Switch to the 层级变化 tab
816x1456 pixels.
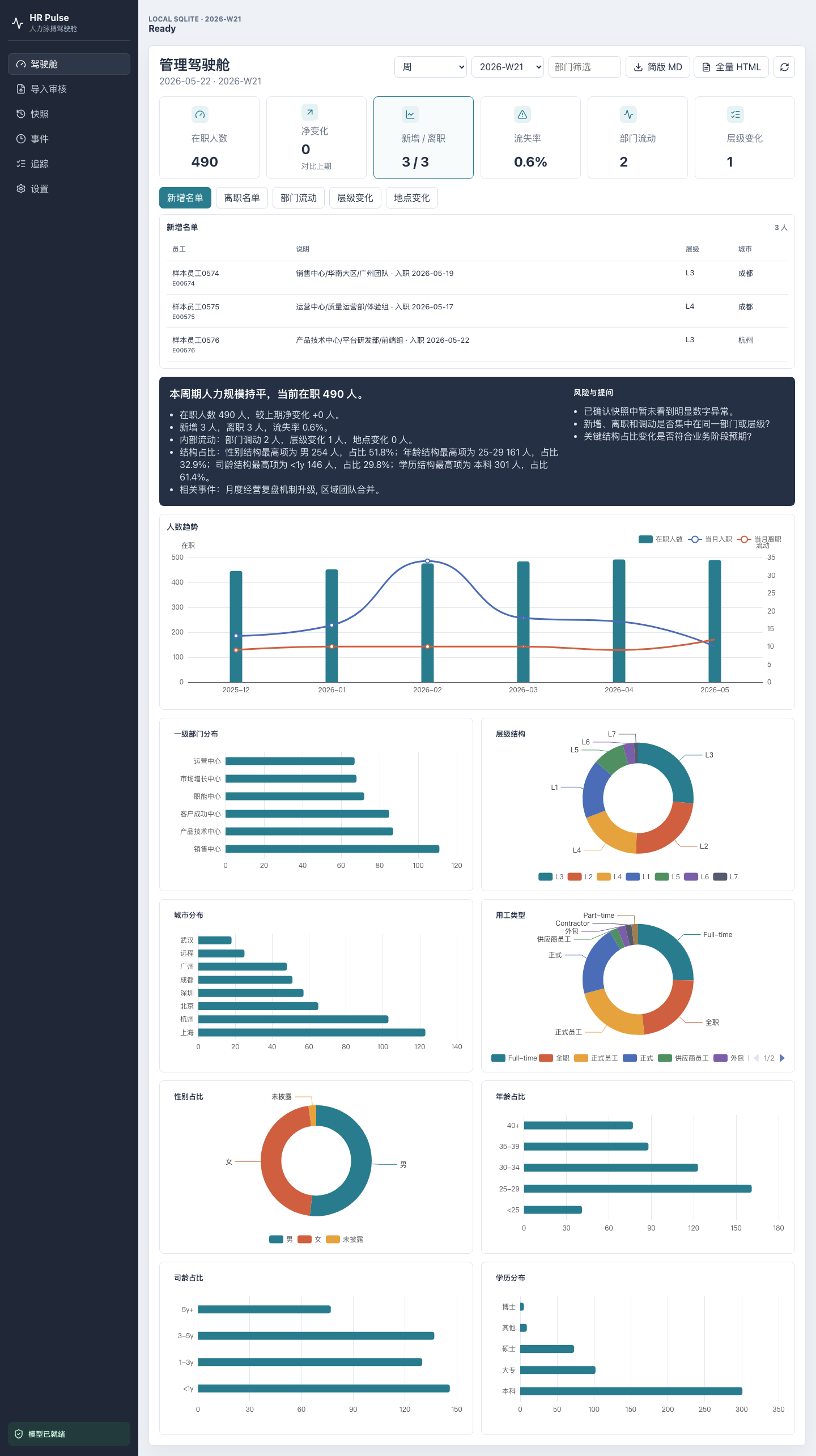point(355,198)
